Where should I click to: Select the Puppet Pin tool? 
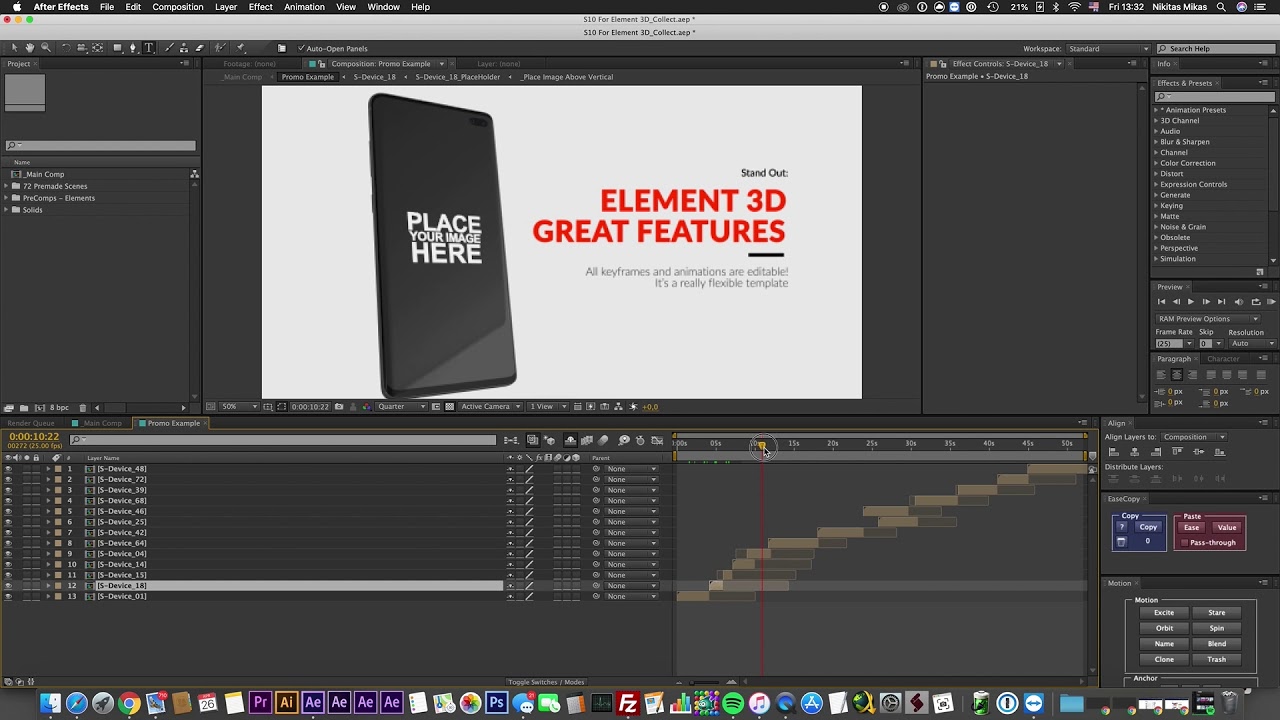(x=241, y=48)
